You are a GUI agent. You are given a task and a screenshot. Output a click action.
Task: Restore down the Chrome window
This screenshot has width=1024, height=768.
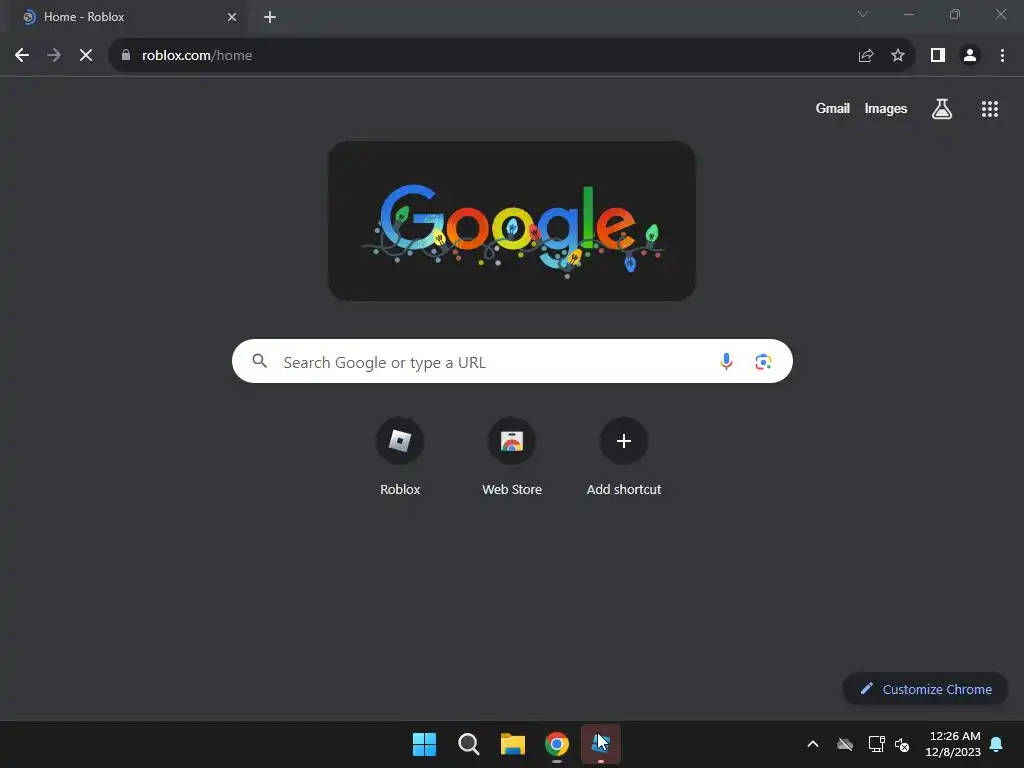tap(955, 14)
